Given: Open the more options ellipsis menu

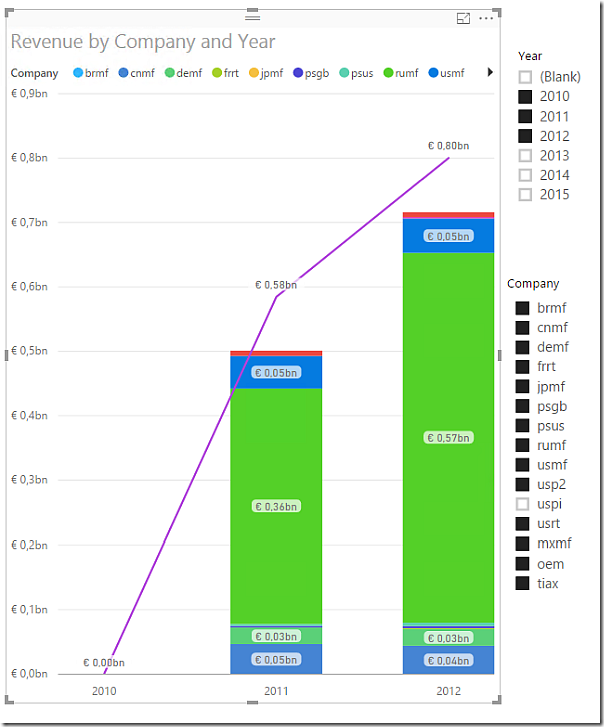Looking at the screenshot, I should [486, 18].
